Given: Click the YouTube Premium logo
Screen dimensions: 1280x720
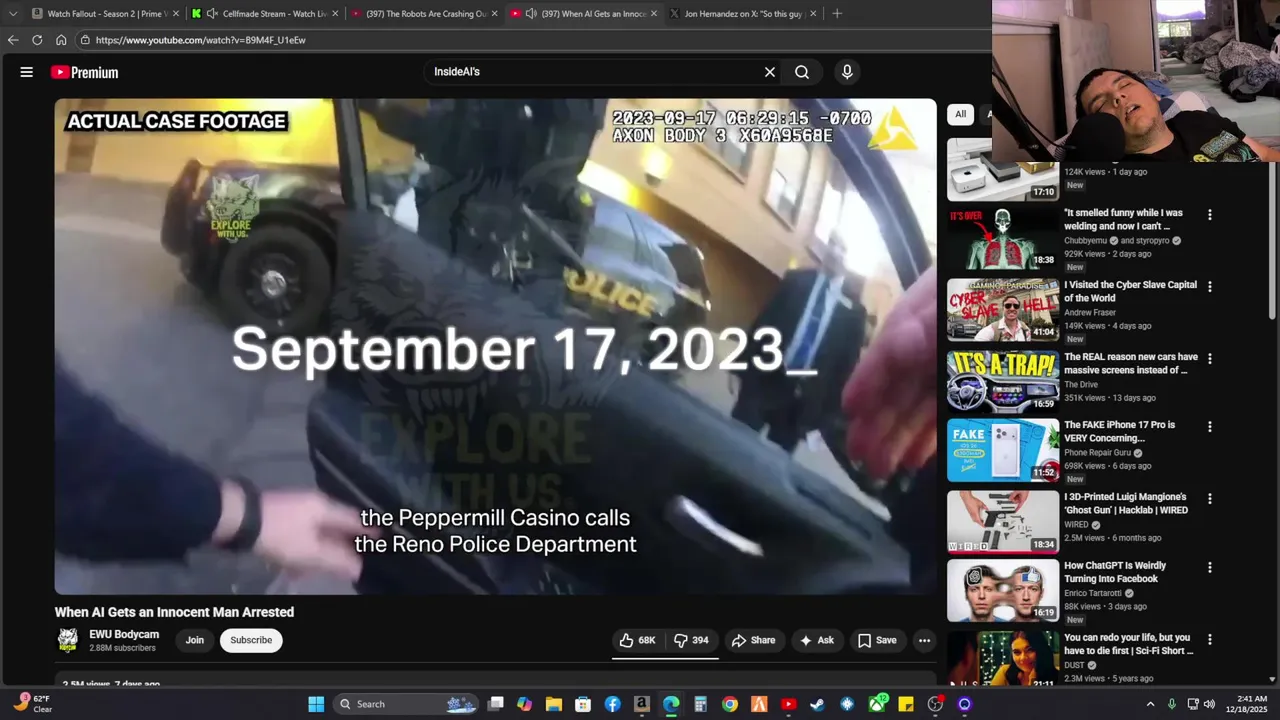Looking at the screenshot, I should click(x=85, y=72).
